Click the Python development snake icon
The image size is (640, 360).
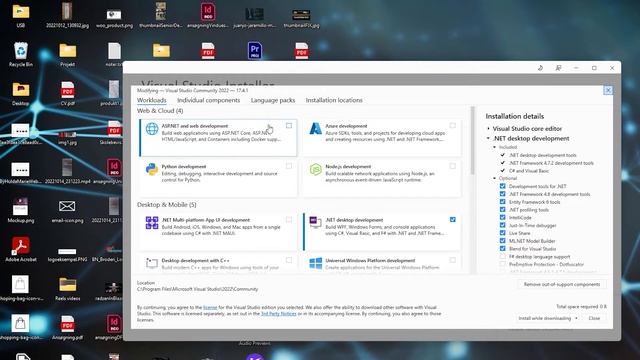coord(152,169)
